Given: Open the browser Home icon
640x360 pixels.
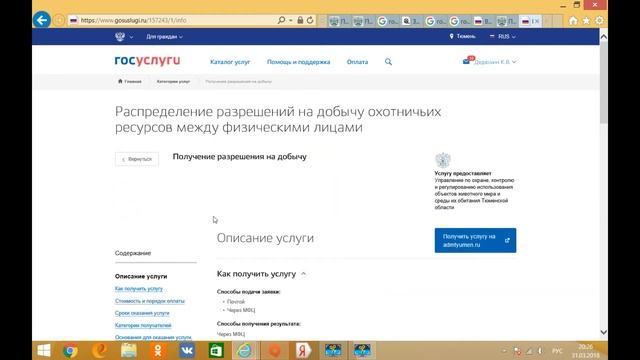Looking at the screenshot, I should [x=573, y=20].
